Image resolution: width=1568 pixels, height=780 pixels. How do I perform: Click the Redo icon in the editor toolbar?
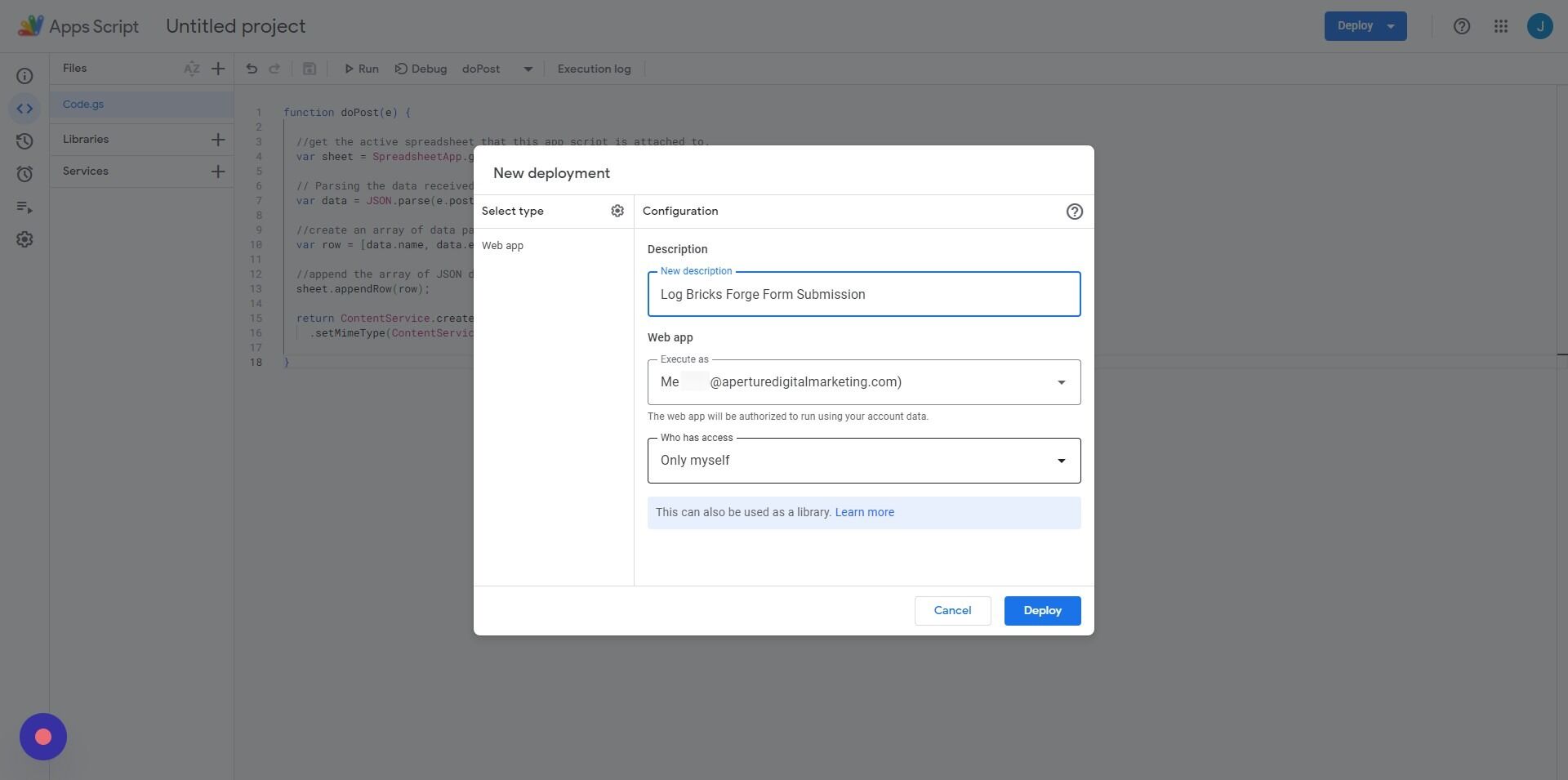275,69
